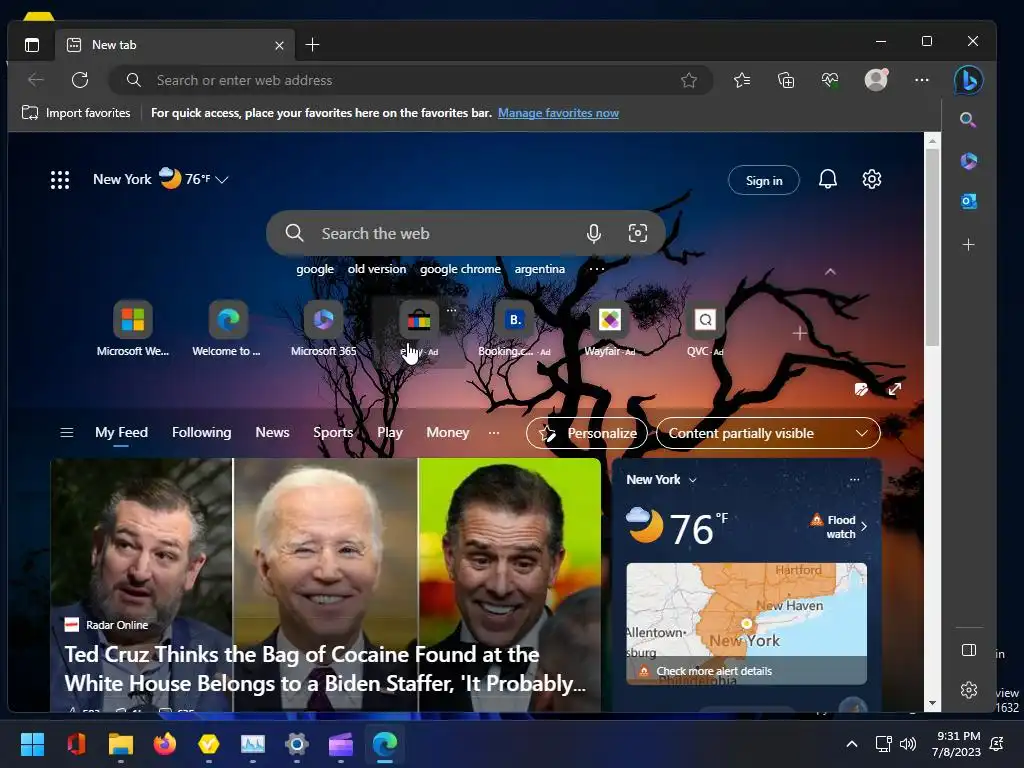Image resolution: width=1024 pixels, height=768 pixels.
Task: Open Edge Settings and more menu
Action: [921, 80]
